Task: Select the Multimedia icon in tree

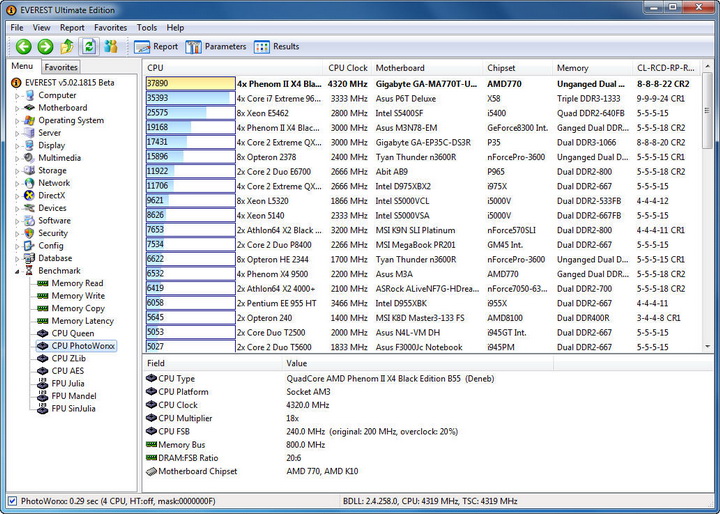Action: pyautogui.click(x=29, y=158)
